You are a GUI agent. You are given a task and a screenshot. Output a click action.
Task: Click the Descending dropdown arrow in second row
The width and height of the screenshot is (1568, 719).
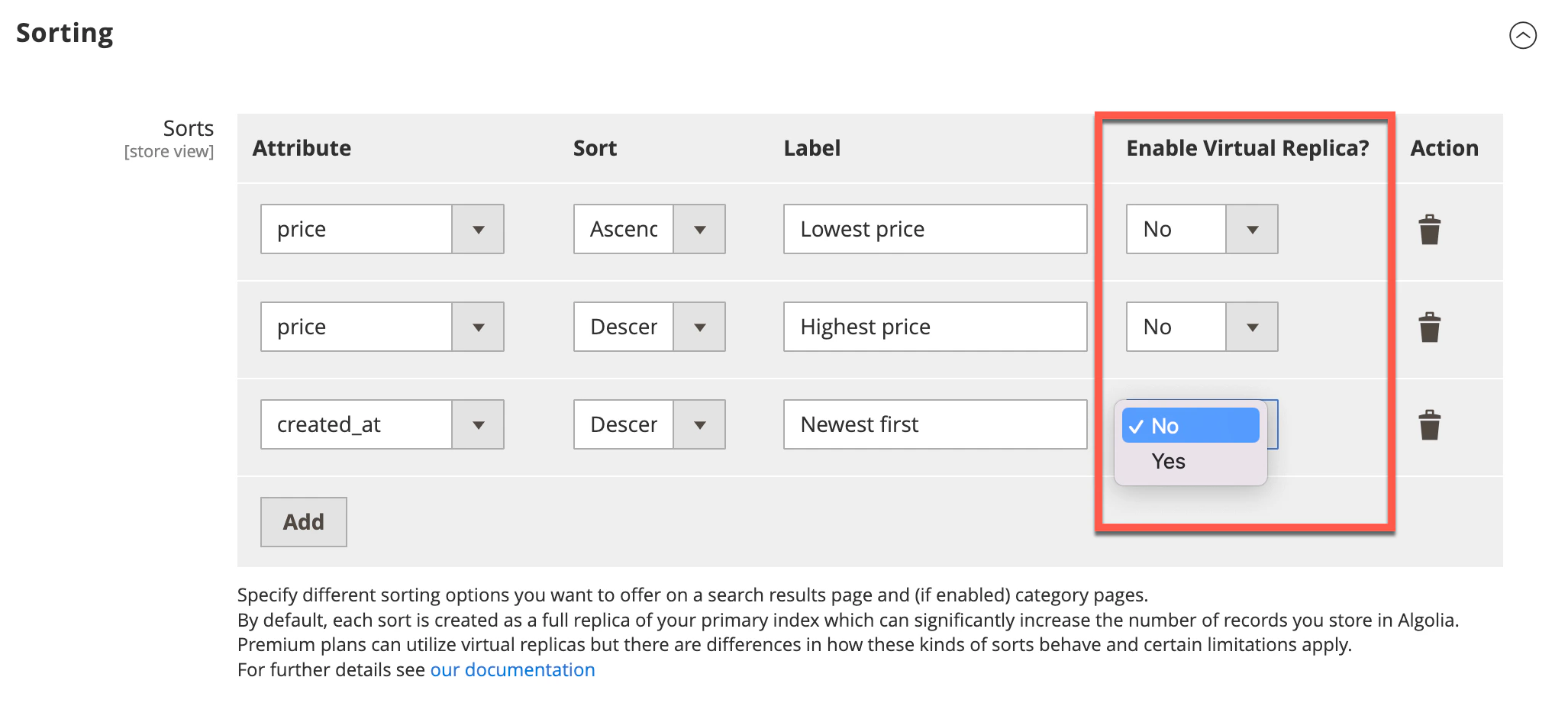699,327
